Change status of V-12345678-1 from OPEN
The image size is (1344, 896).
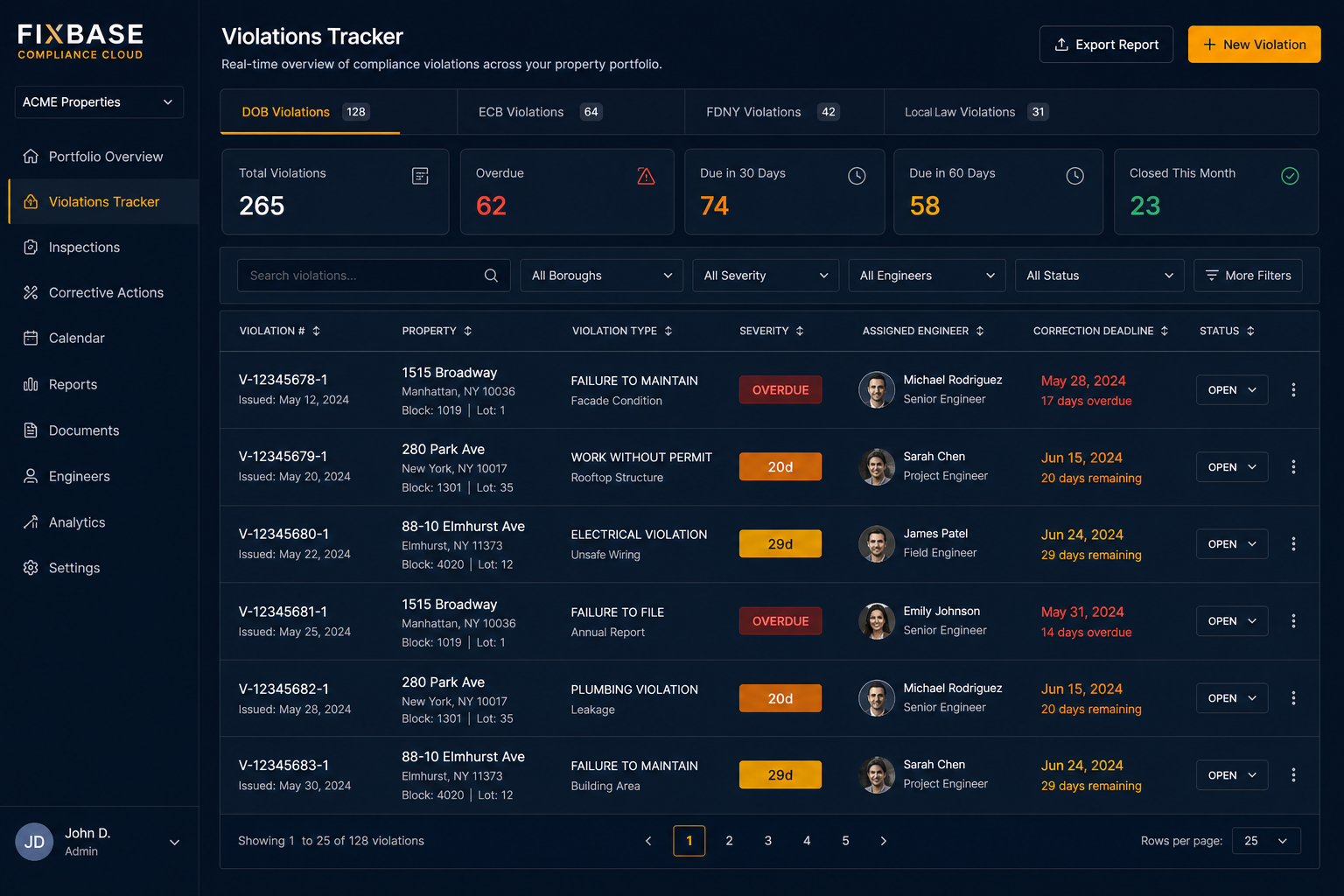(x=1232, y=390)
